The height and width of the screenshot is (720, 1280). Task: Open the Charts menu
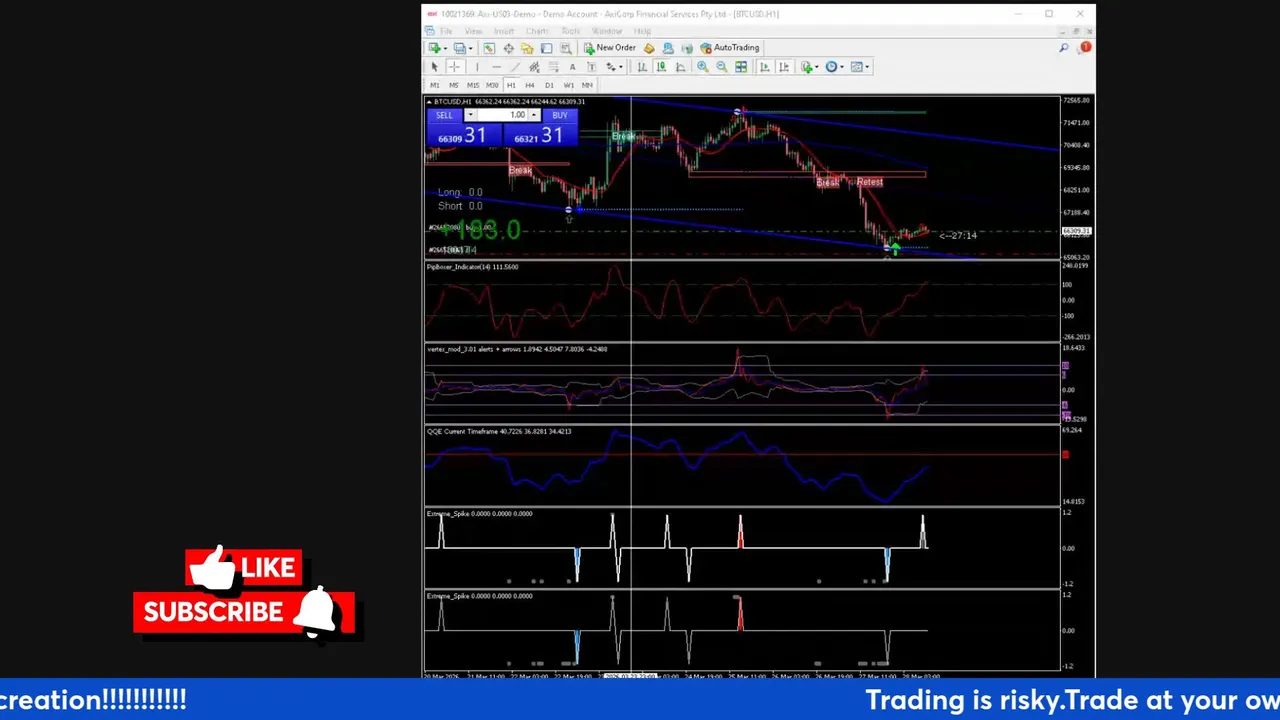537,31
